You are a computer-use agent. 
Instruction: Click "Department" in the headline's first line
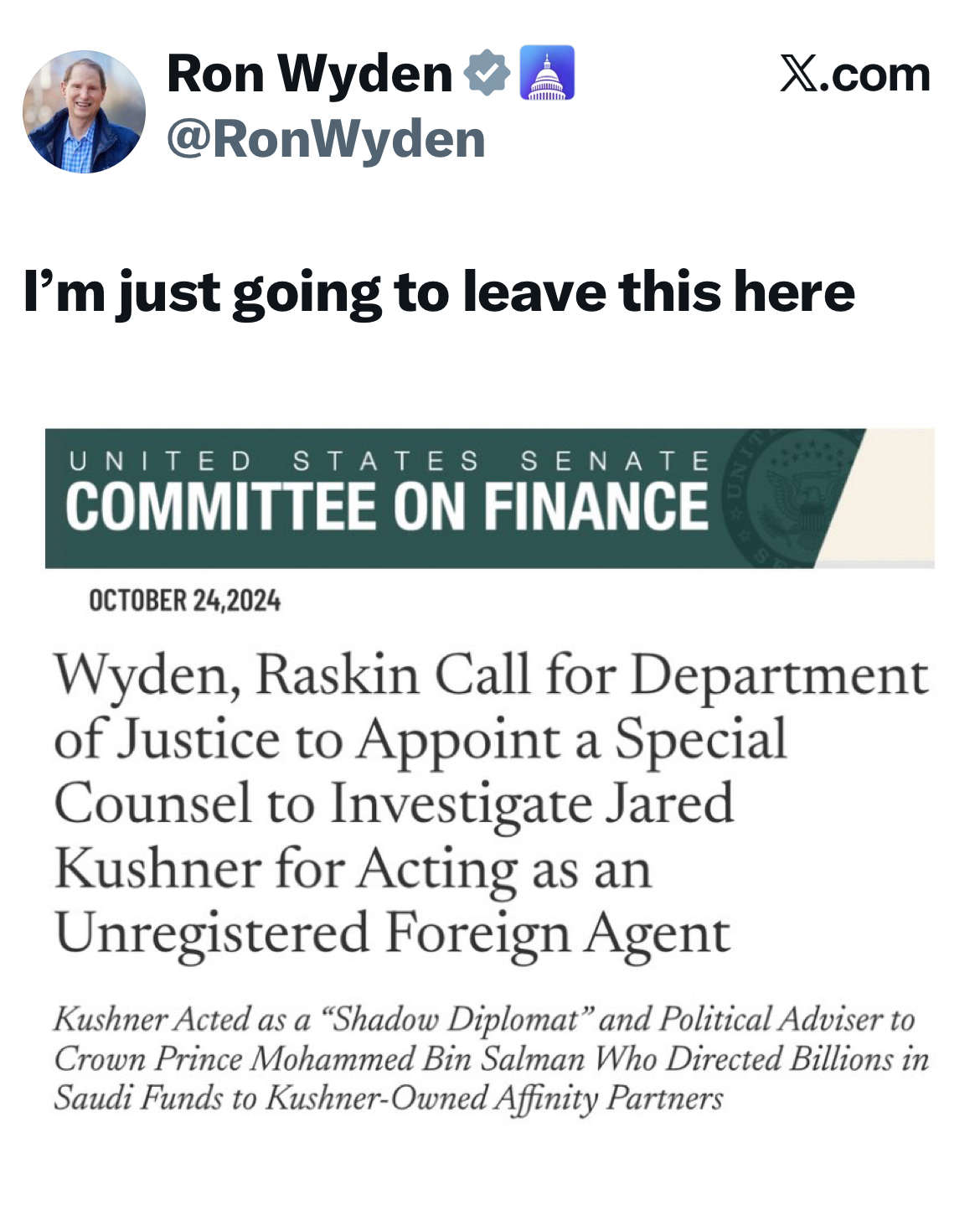pyautogui.click(x=779, y=676)
